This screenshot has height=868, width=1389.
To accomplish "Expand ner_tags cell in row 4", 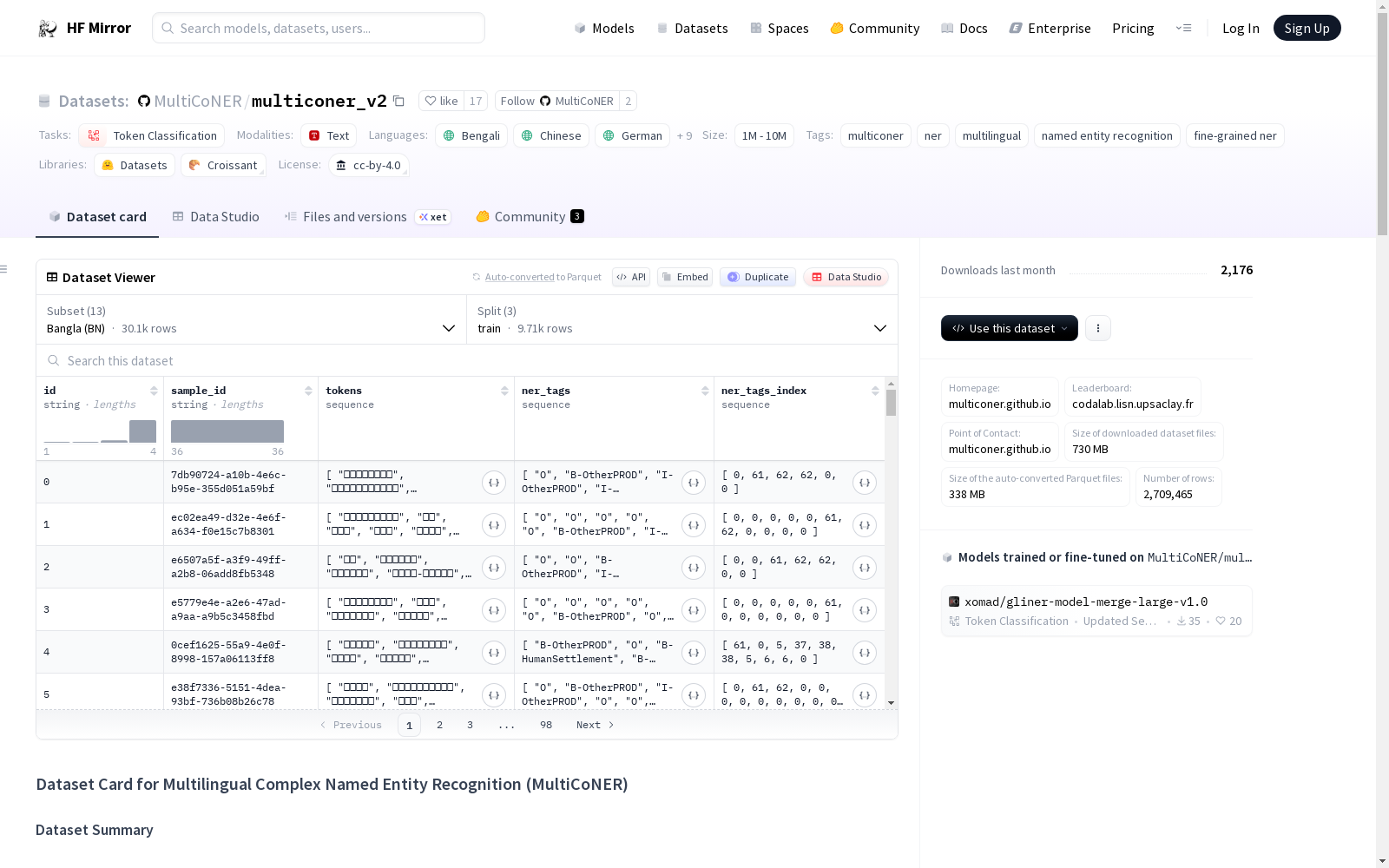I will tap(694, 653).
